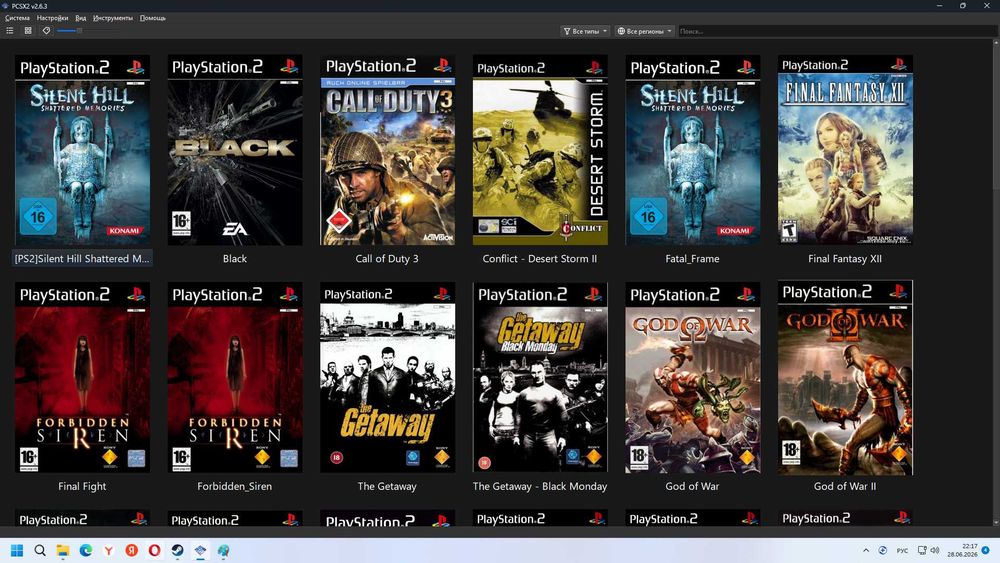Toggle cover titles tag icon
Screen dimensions: 1000x563
46,31
